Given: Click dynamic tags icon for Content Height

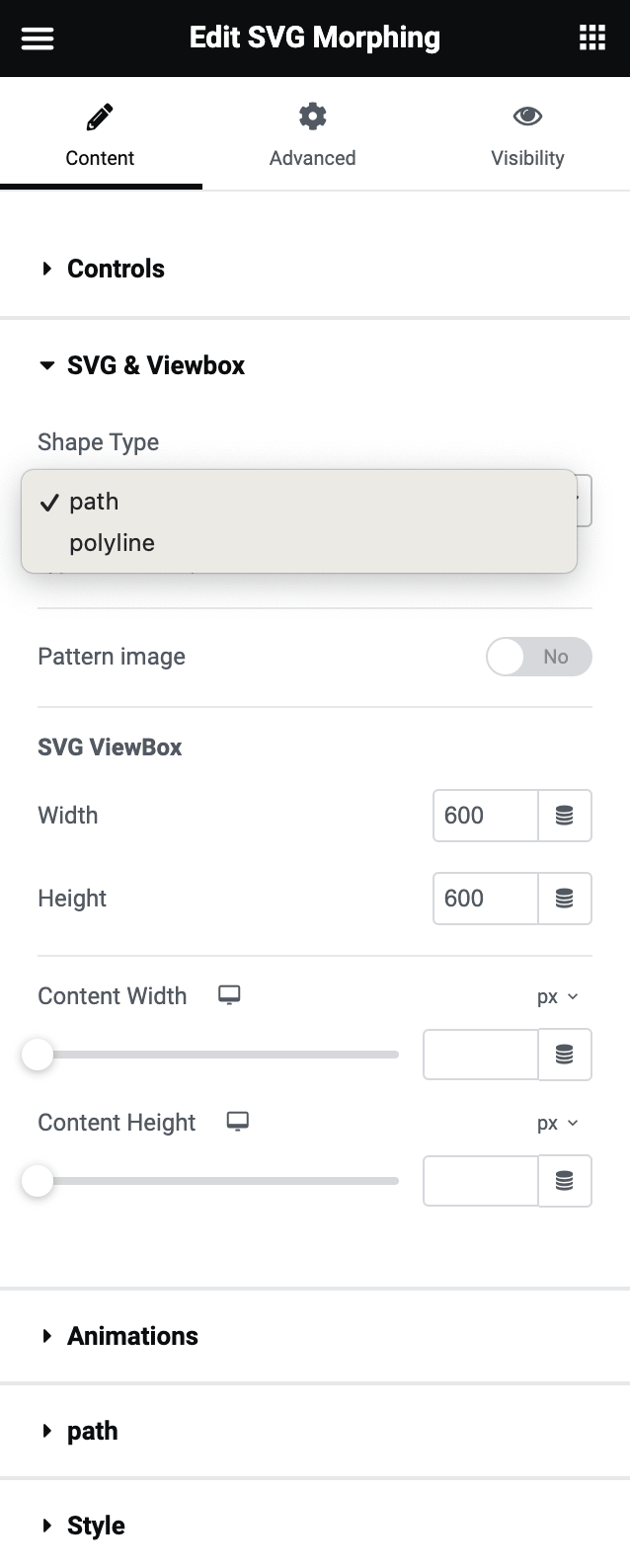Looking at the screenshot, I should click(565, 1181).
